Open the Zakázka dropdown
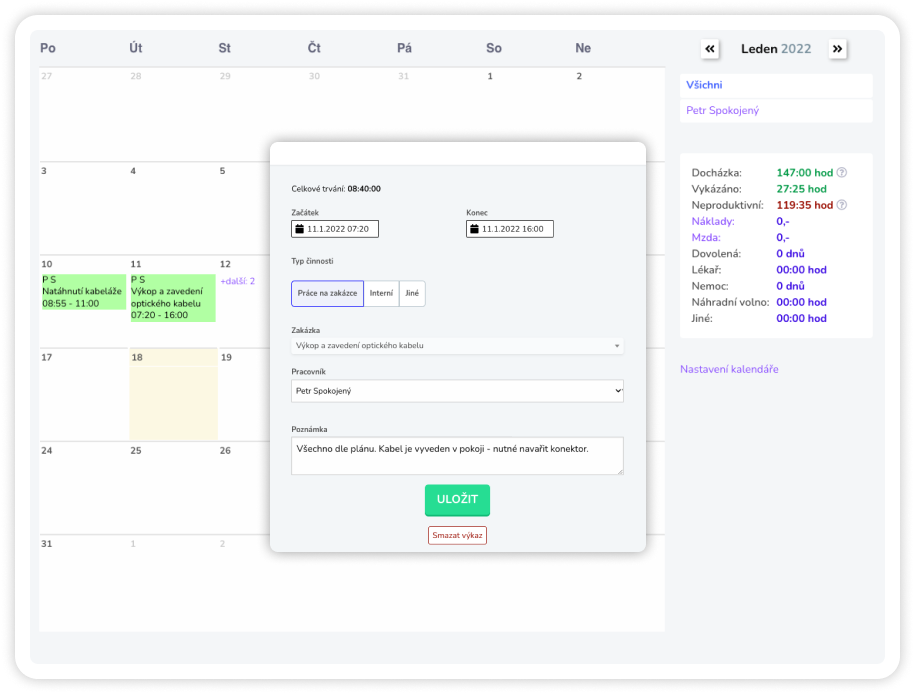Screen dimensions: 915x694 457,346
